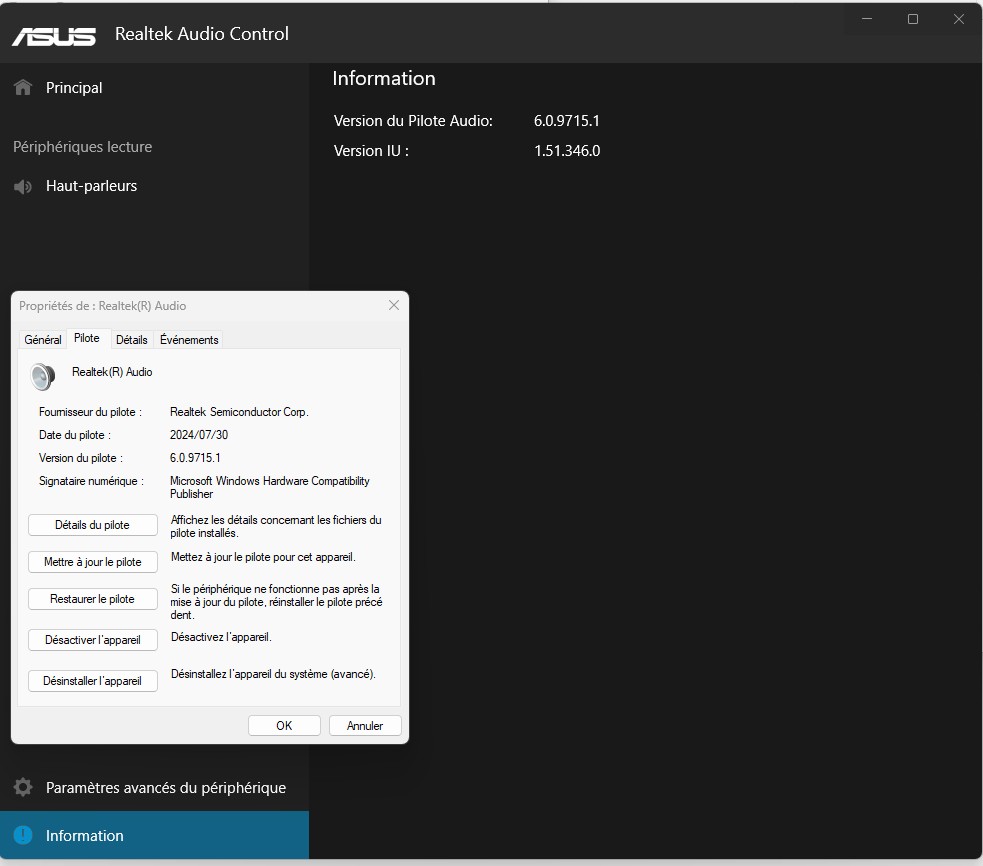Screen dimensions: 983x866
Task: Go to the Événements tab
Action: tap(189, 340)
